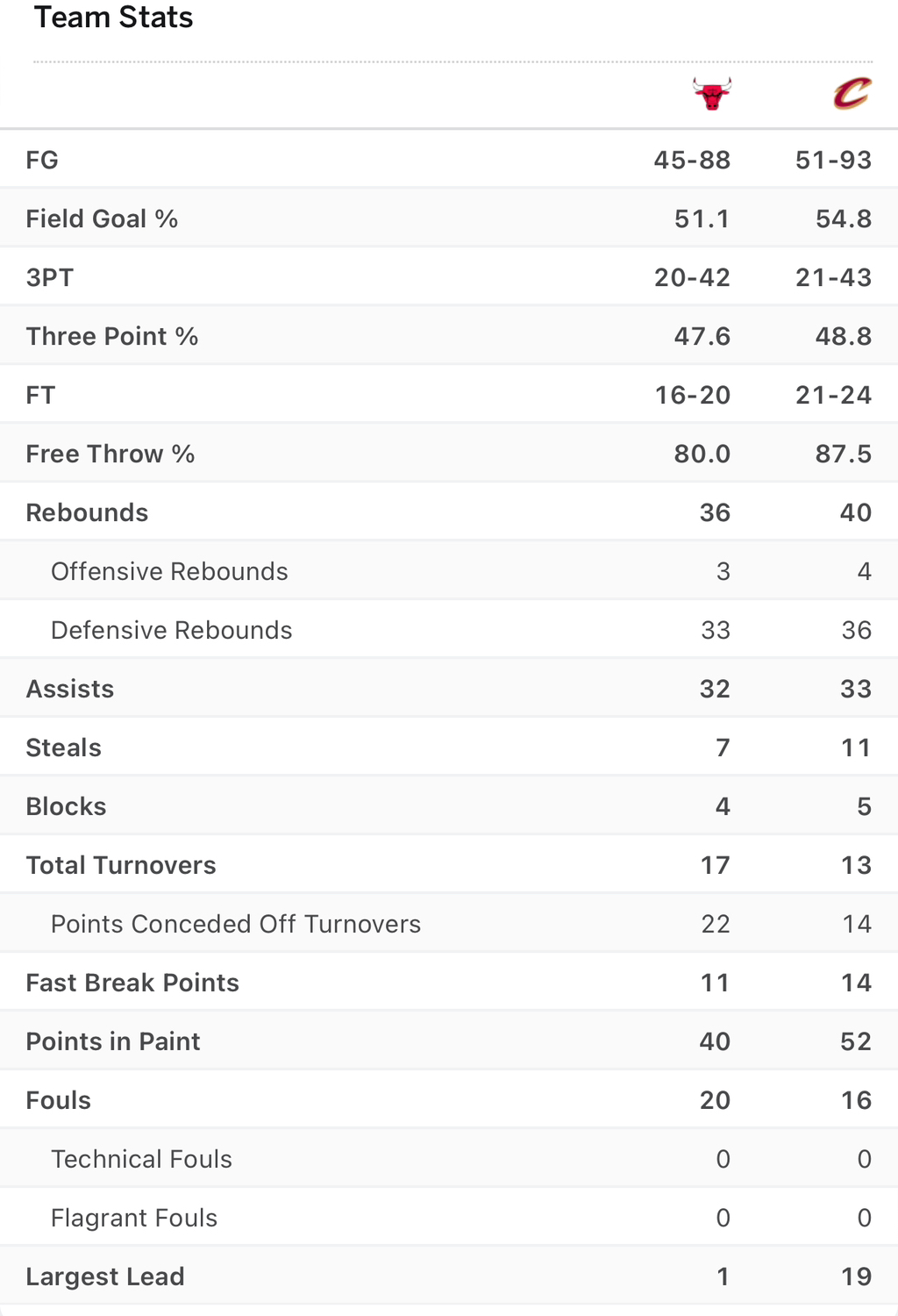898x1316 pixels.
Task: Click the Field Goal % row
Action: (449, 218)
